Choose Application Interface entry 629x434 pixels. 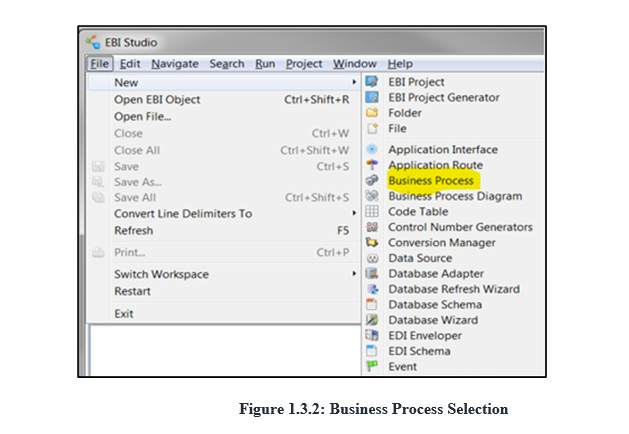[443, 150]
